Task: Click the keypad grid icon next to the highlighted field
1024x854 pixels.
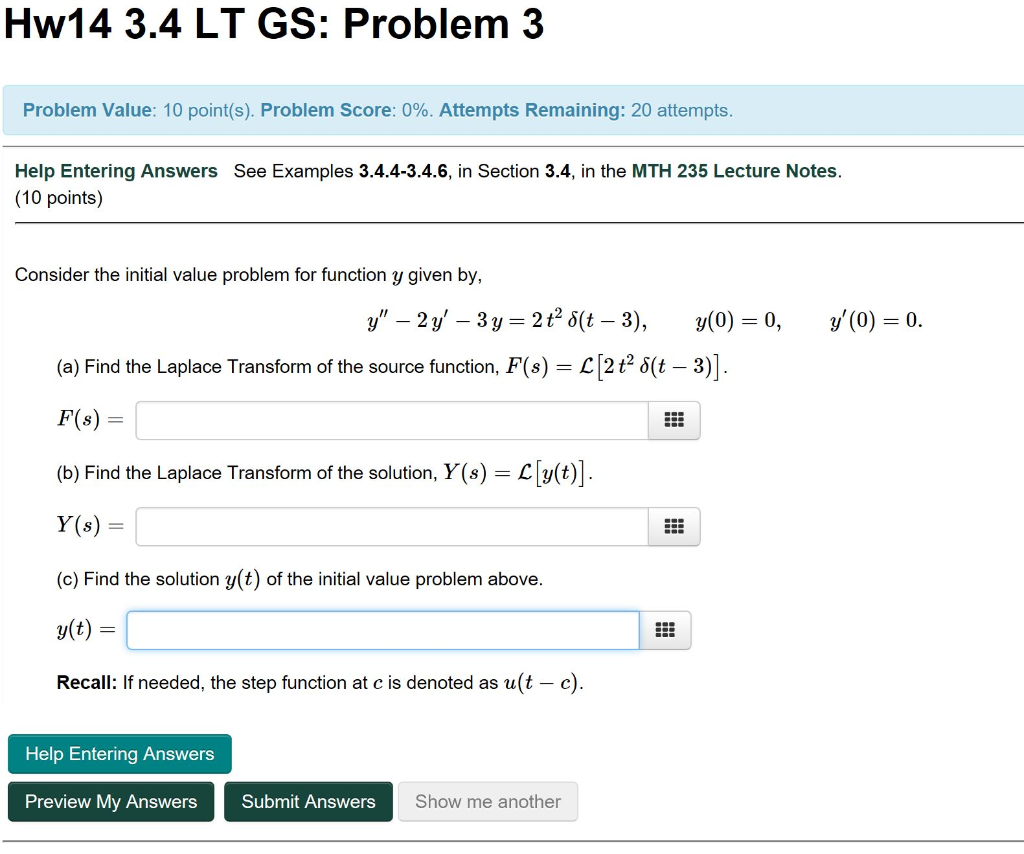Action: pyautogui.click(x=666, y=630)
